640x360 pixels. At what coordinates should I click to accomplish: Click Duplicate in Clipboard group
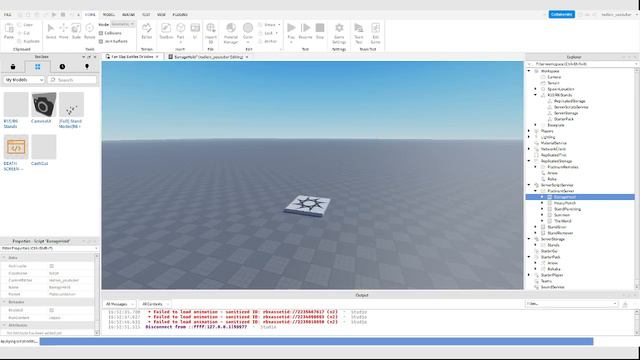pyautogui.click(x=29, y=41)
